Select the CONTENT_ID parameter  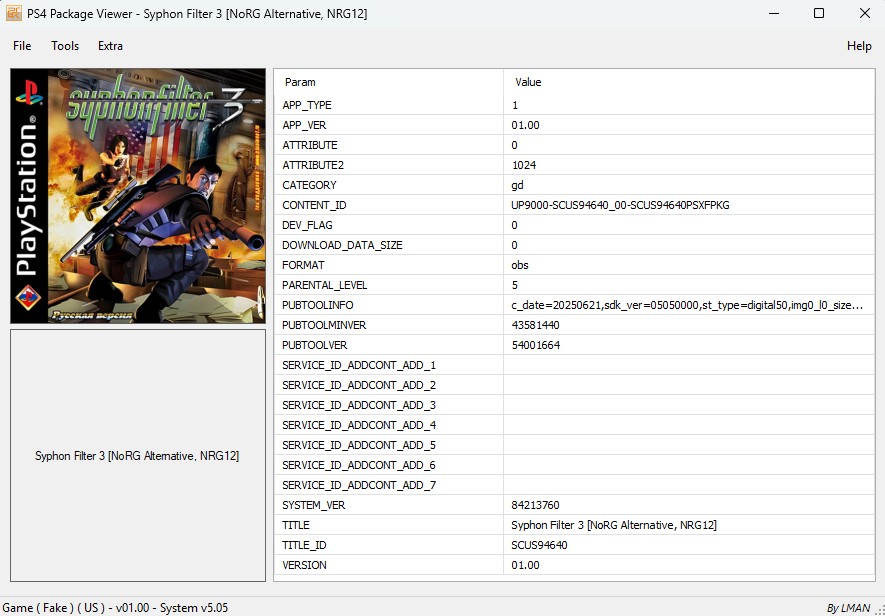coord(314,206)
